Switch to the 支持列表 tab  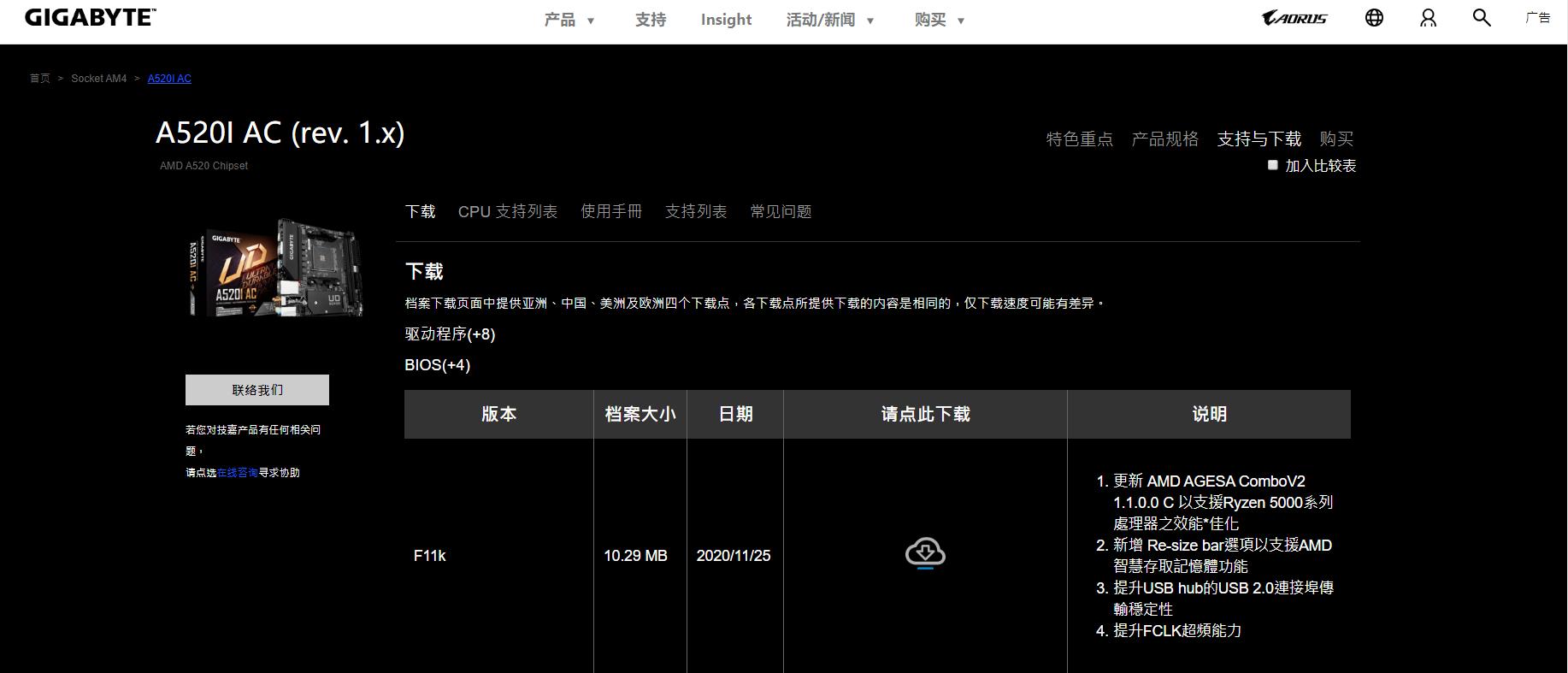click(696, 211)
